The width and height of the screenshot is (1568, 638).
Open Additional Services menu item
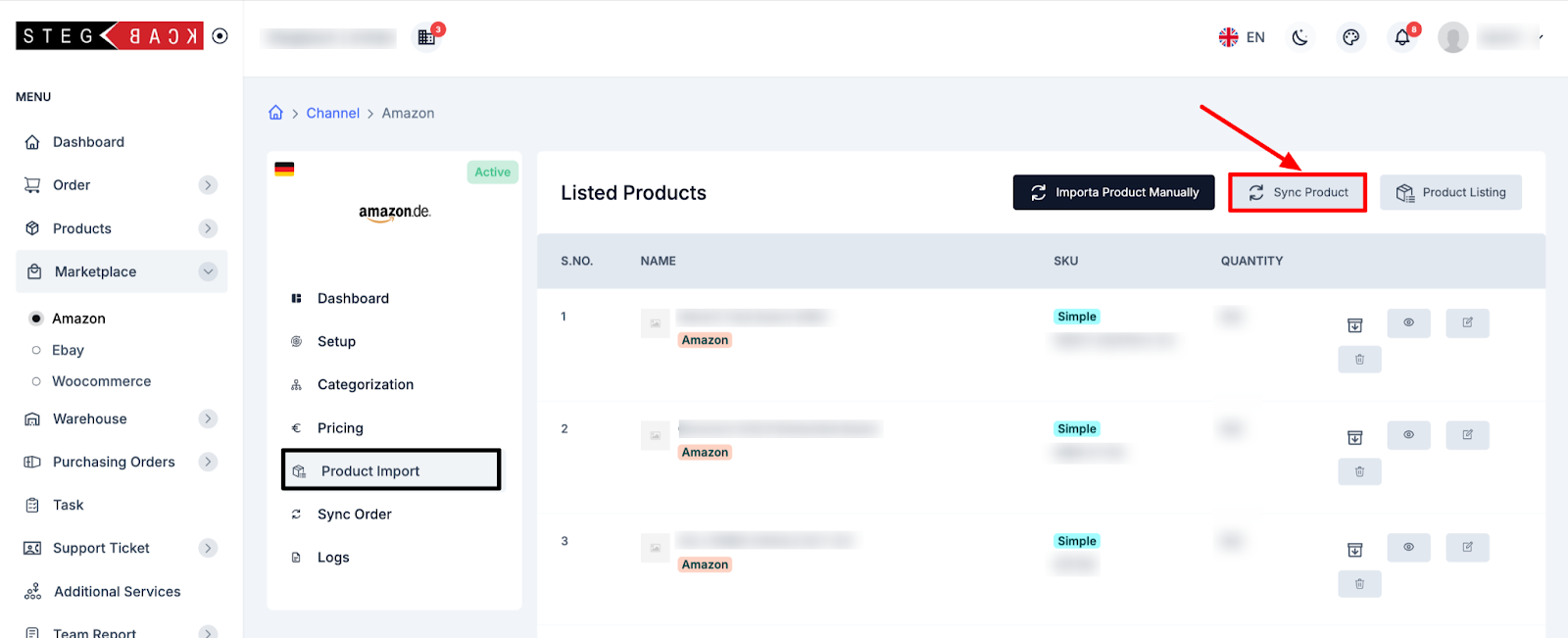(x=118, y=591)
